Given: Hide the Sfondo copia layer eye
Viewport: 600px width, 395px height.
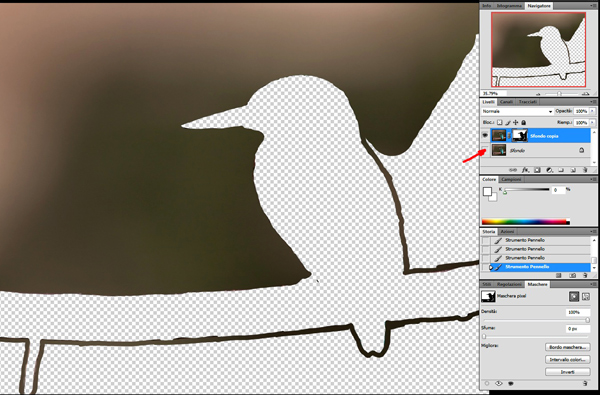Looking at the screenshot, I should pos(485,135).
